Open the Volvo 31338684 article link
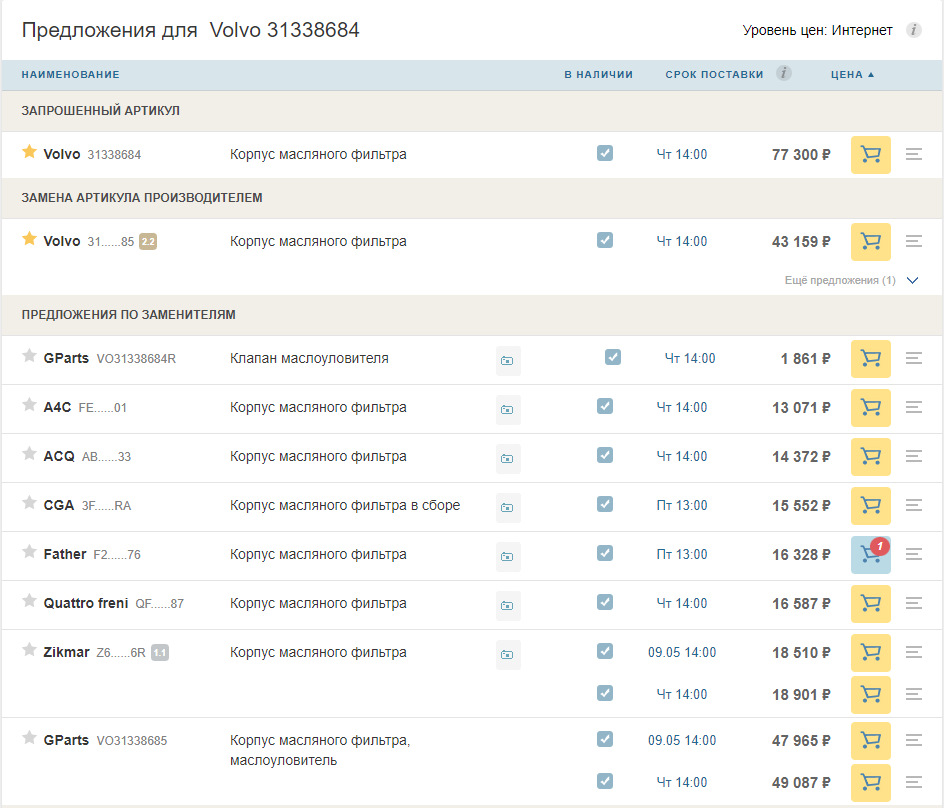 point(114,155)
